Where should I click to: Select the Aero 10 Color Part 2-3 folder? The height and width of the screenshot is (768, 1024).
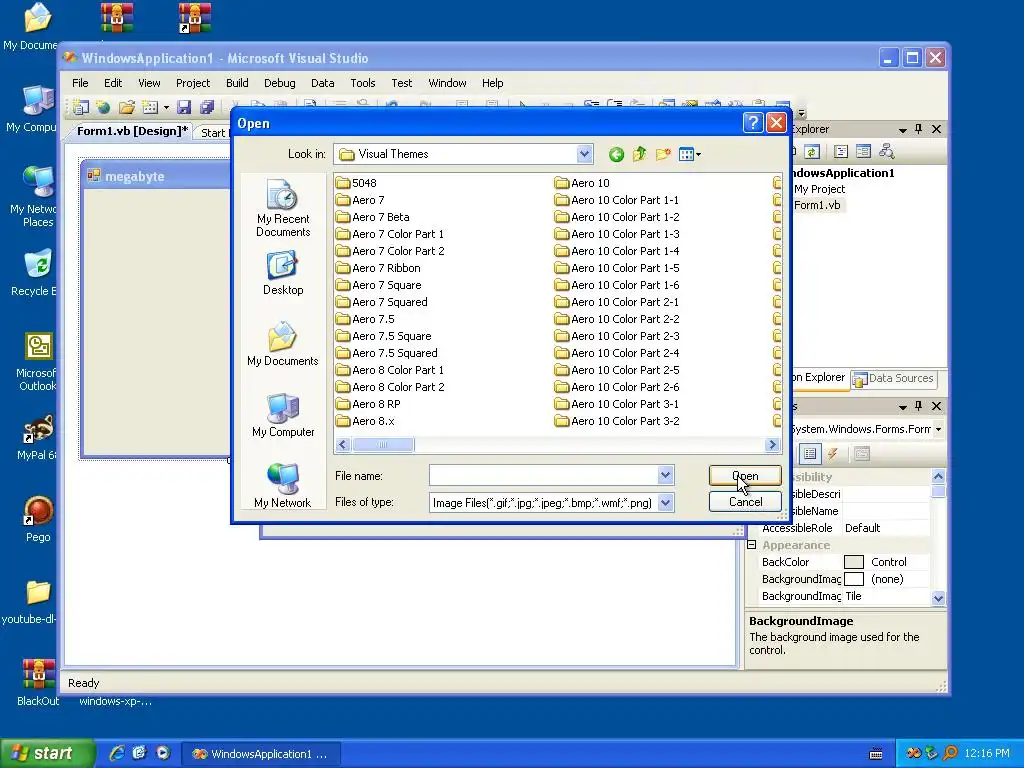(x=617, y=336)
